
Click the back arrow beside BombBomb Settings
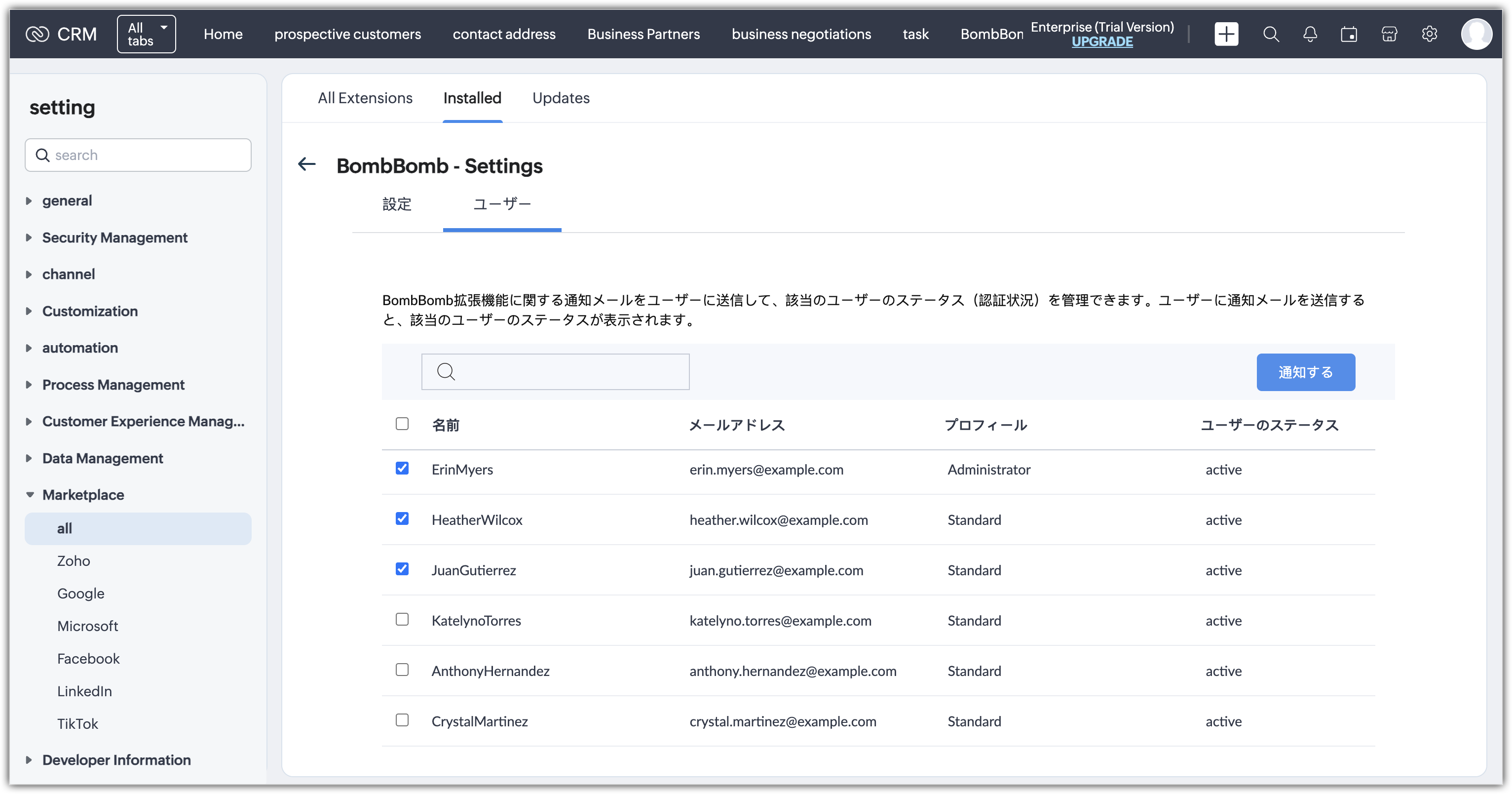click(x=307, y=164)
